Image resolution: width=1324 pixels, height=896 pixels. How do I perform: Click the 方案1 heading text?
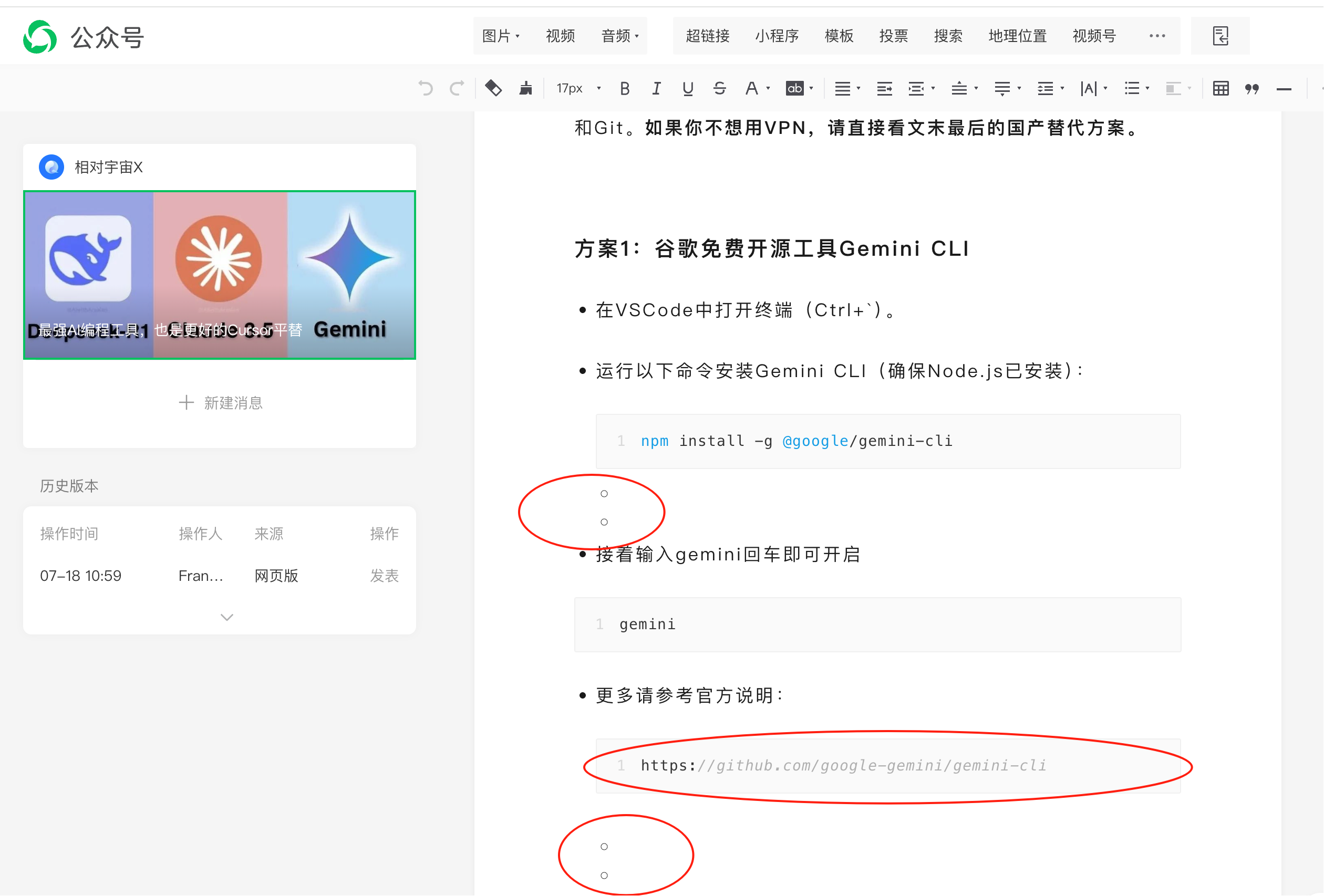[771, 248]
